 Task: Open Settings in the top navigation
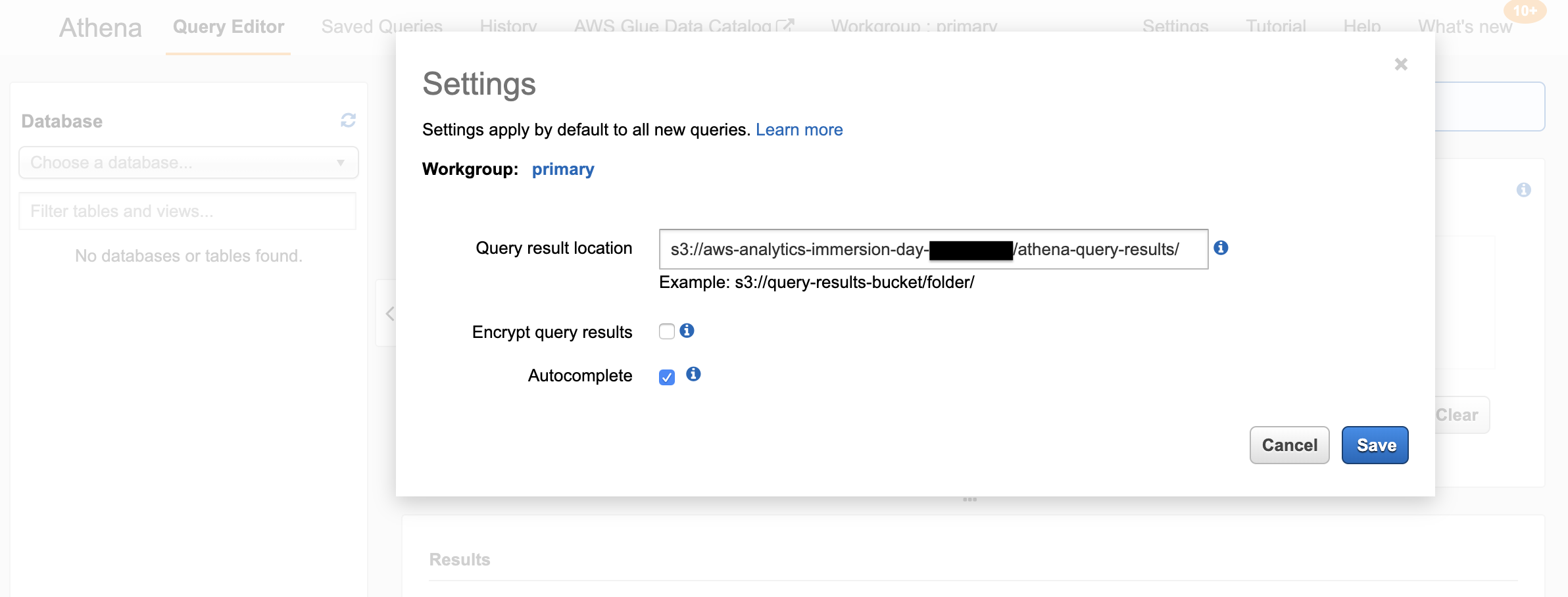pos(1175,27)
